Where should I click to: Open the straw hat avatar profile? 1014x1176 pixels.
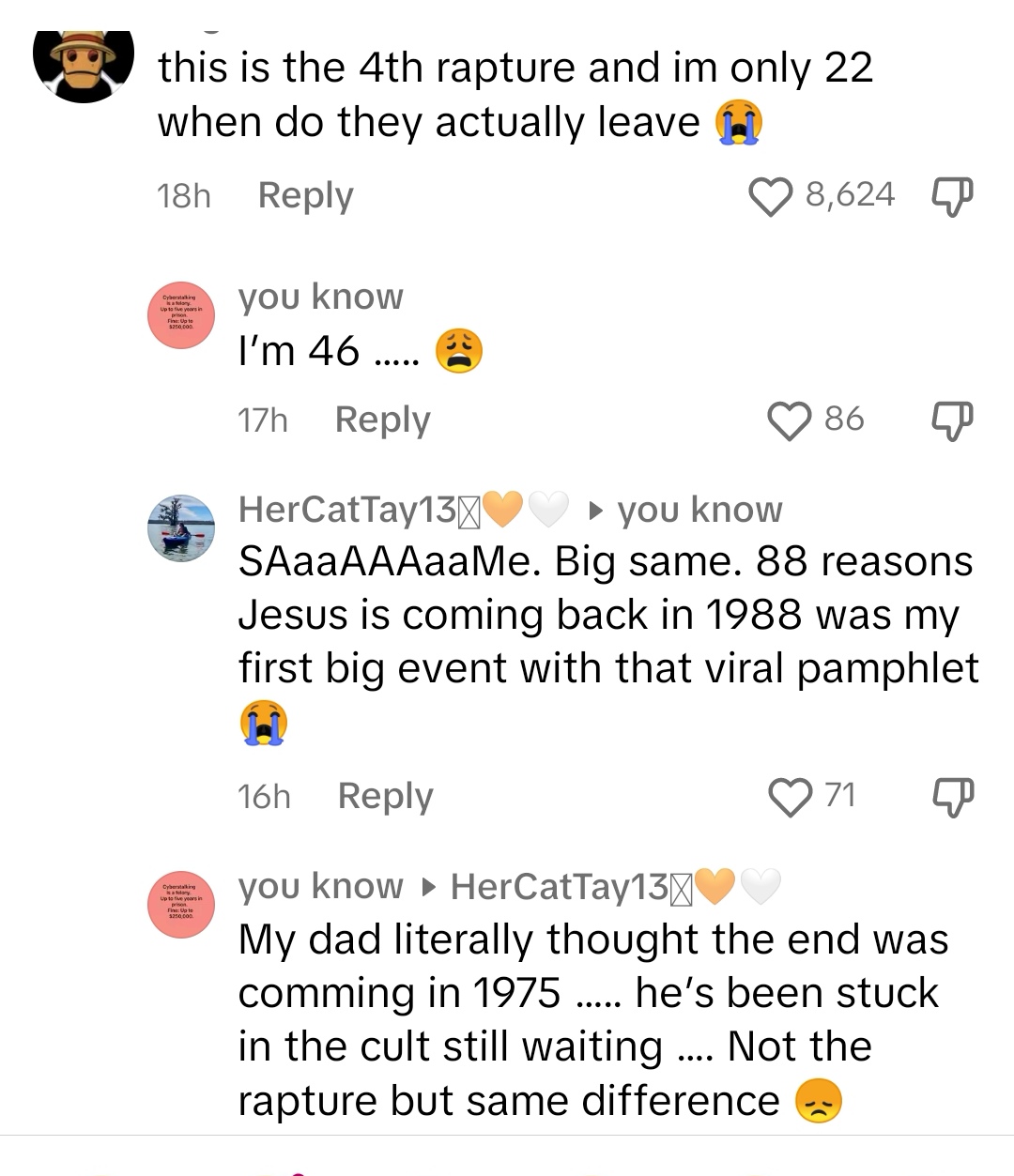[83, 64]
